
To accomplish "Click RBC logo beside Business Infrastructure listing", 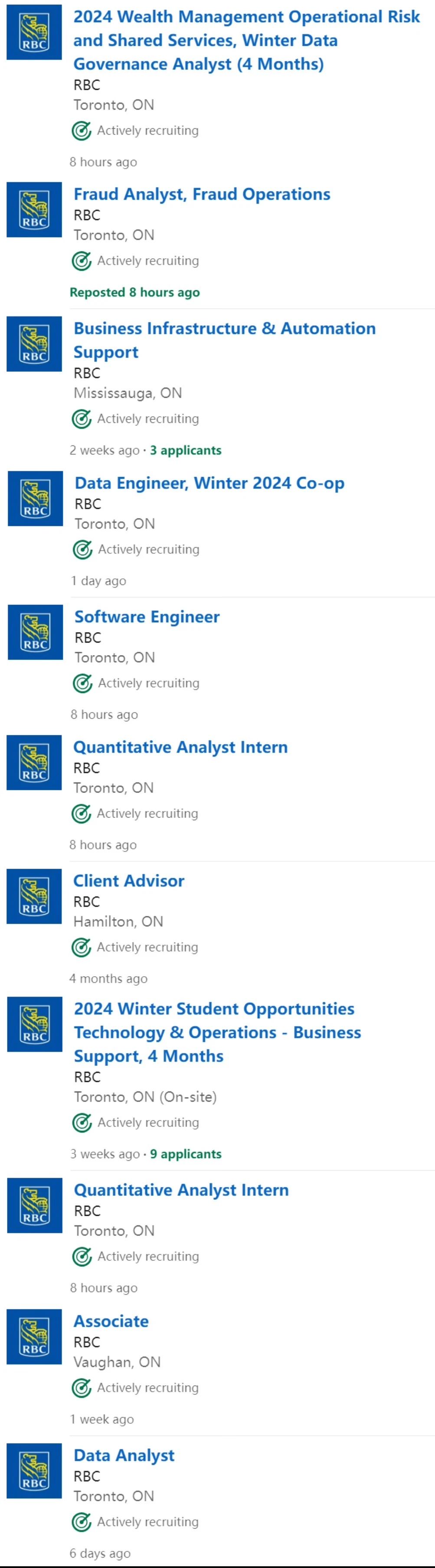I will click(34, 343).
